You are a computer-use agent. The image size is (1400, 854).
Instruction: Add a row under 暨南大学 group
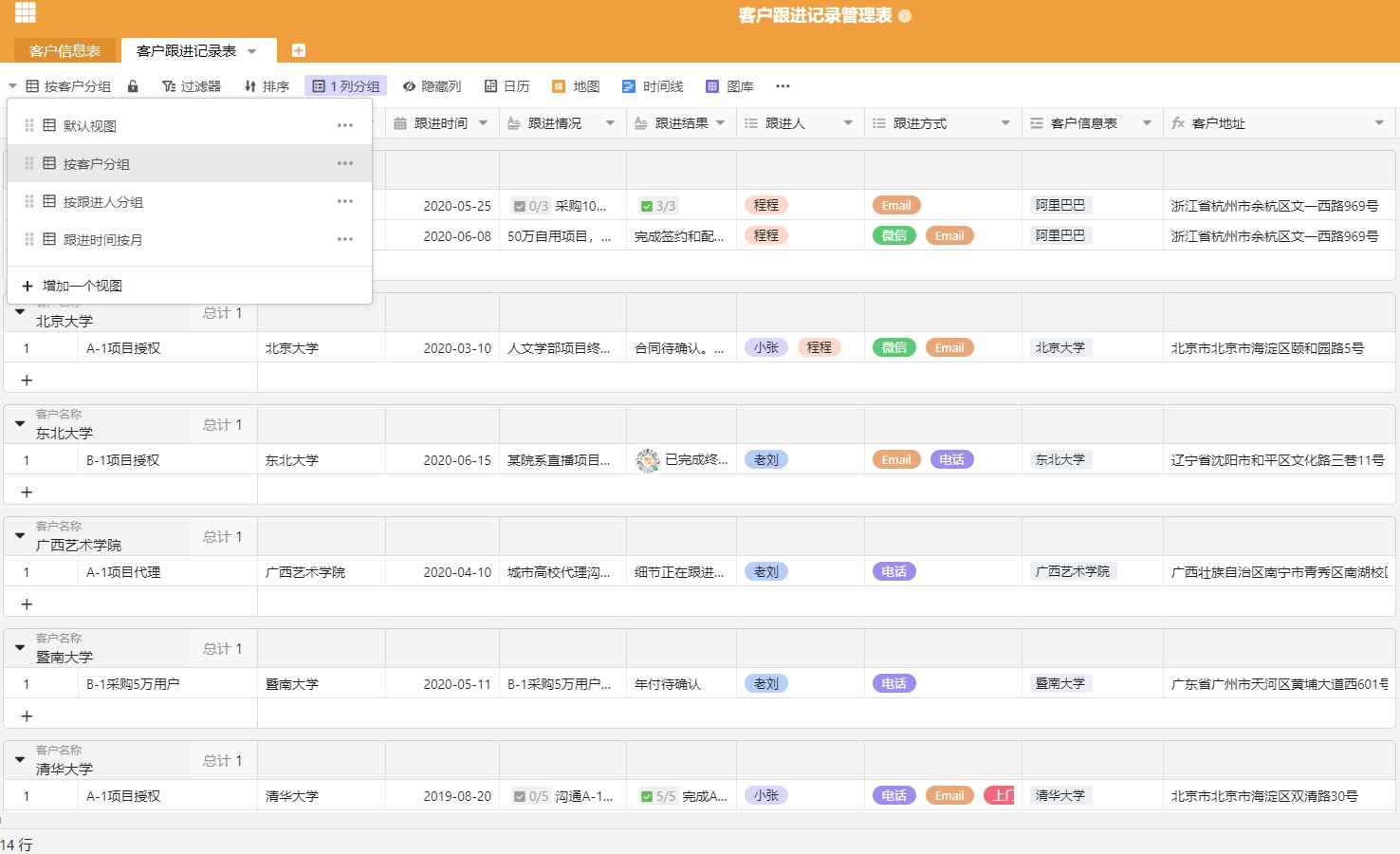[x=27, y=715]
